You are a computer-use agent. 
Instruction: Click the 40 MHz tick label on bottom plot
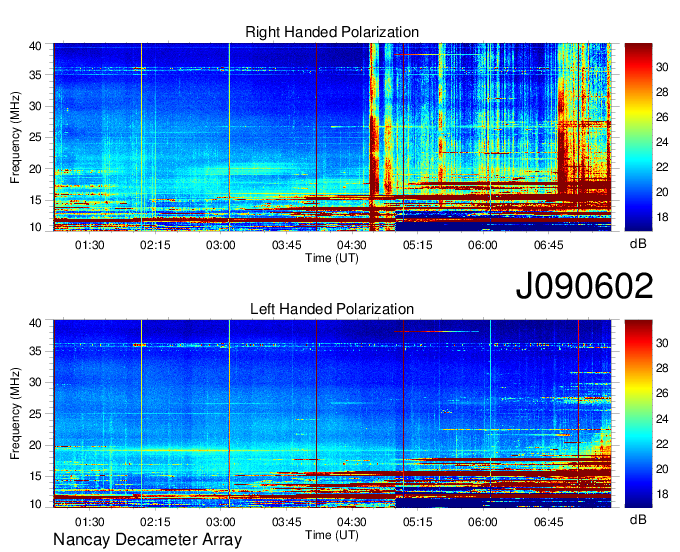click(35, 323)
